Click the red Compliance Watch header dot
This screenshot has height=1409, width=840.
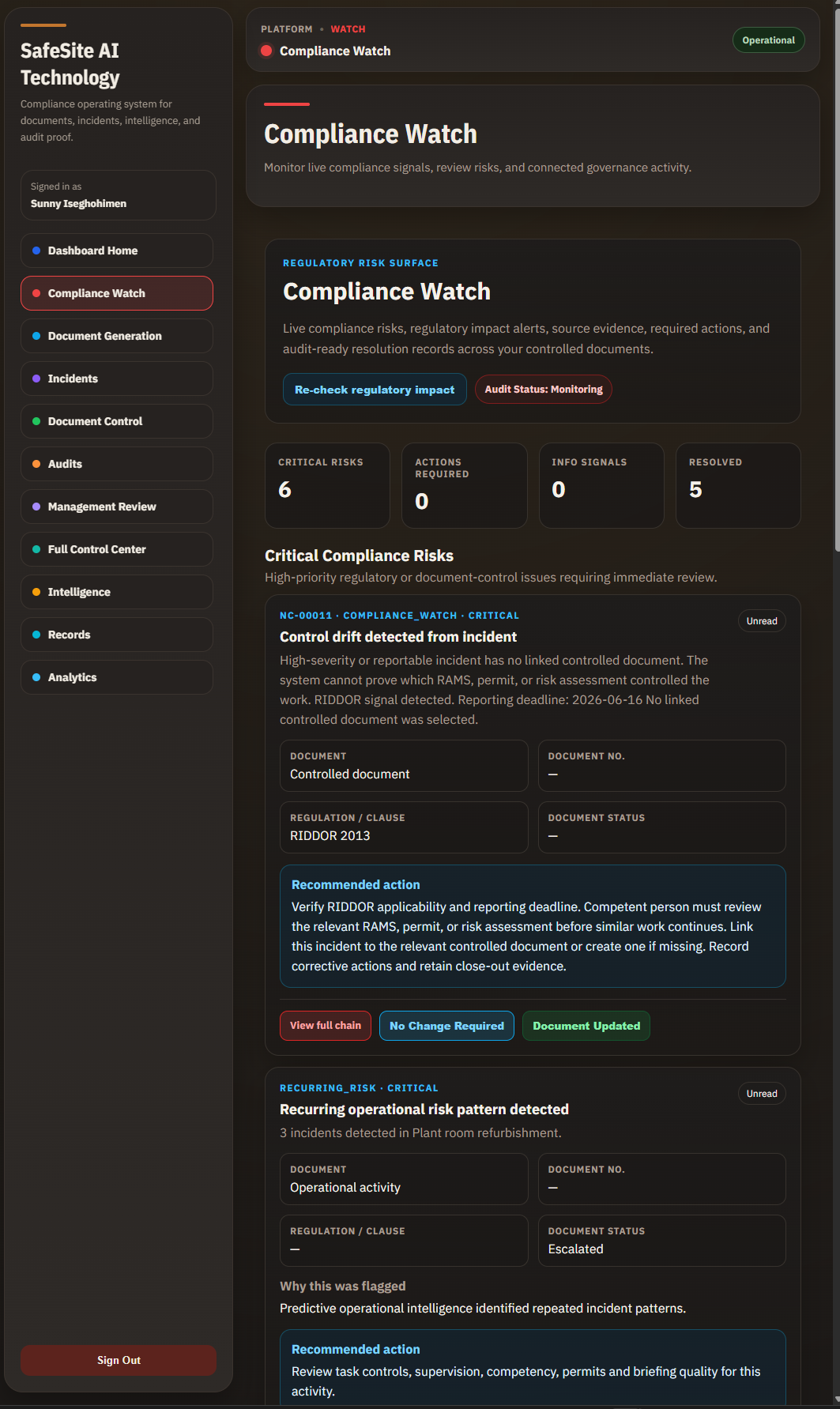point(266,51)
